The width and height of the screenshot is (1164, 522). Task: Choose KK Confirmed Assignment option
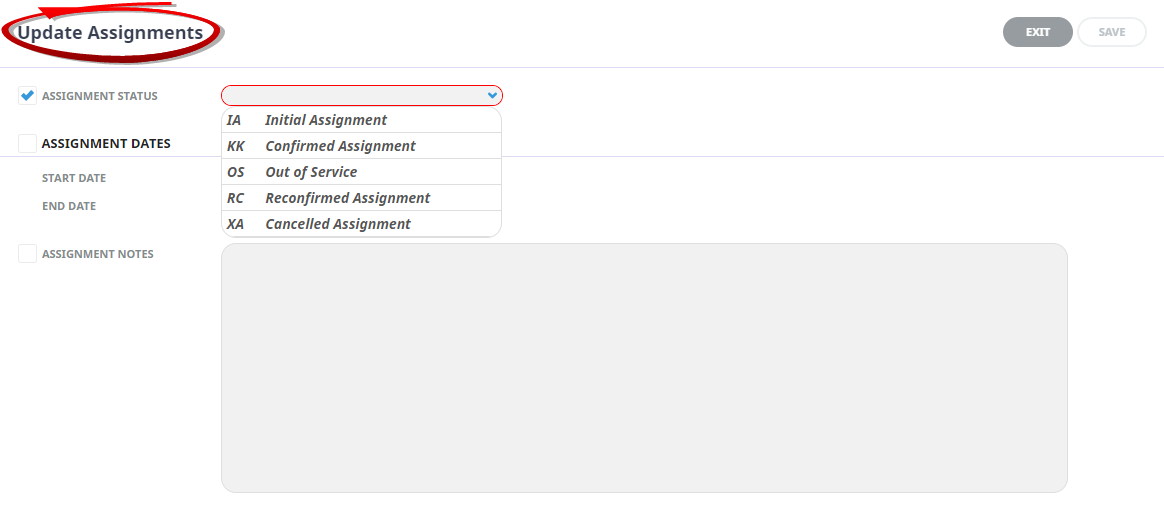(362, 146)
